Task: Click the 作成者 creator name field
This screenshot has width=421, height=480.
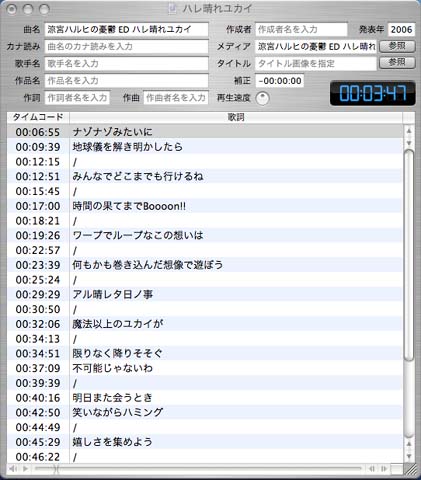Action: [x=301, y=29]
